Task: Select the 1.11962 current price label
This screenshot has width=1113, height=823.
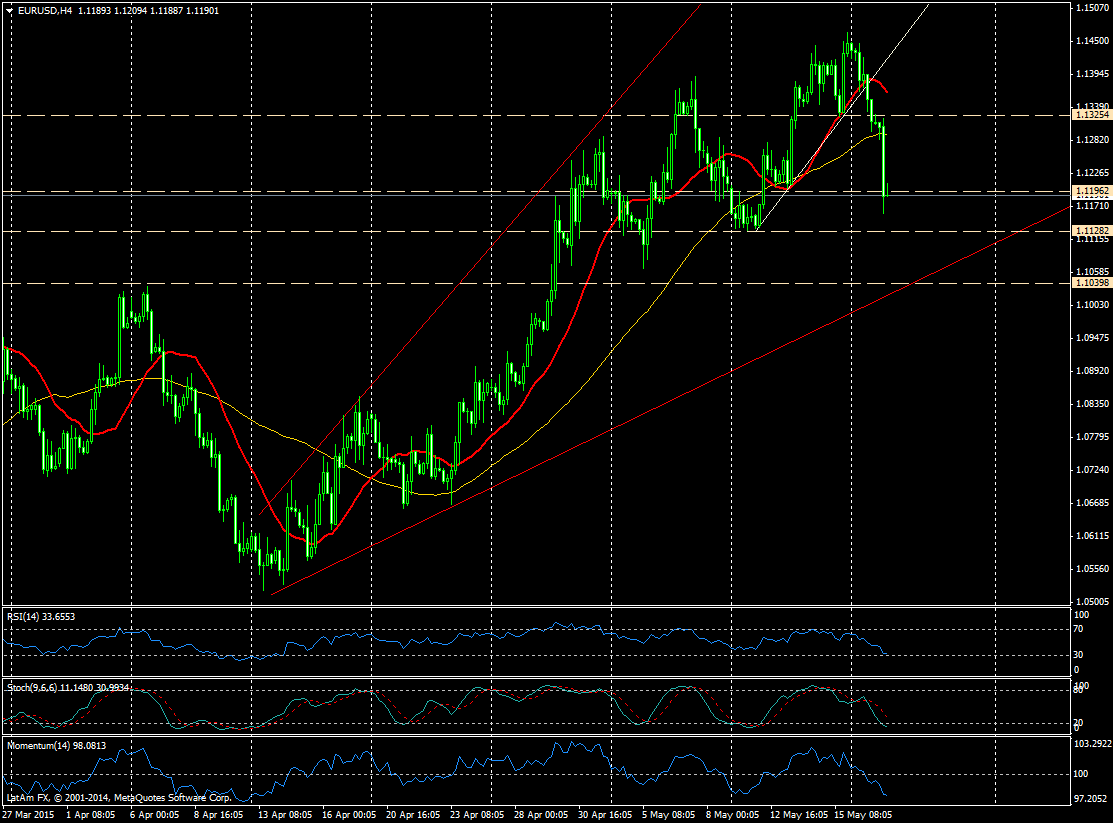Action: 1090,191
